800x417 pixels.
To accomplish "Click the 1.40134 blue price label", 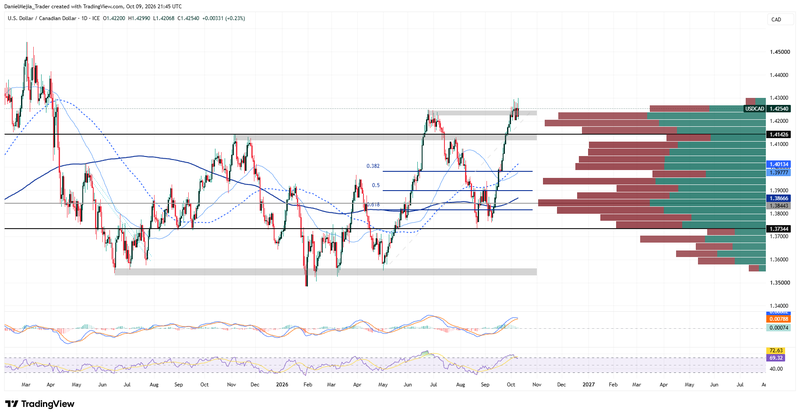I will (x=779, y=164).
